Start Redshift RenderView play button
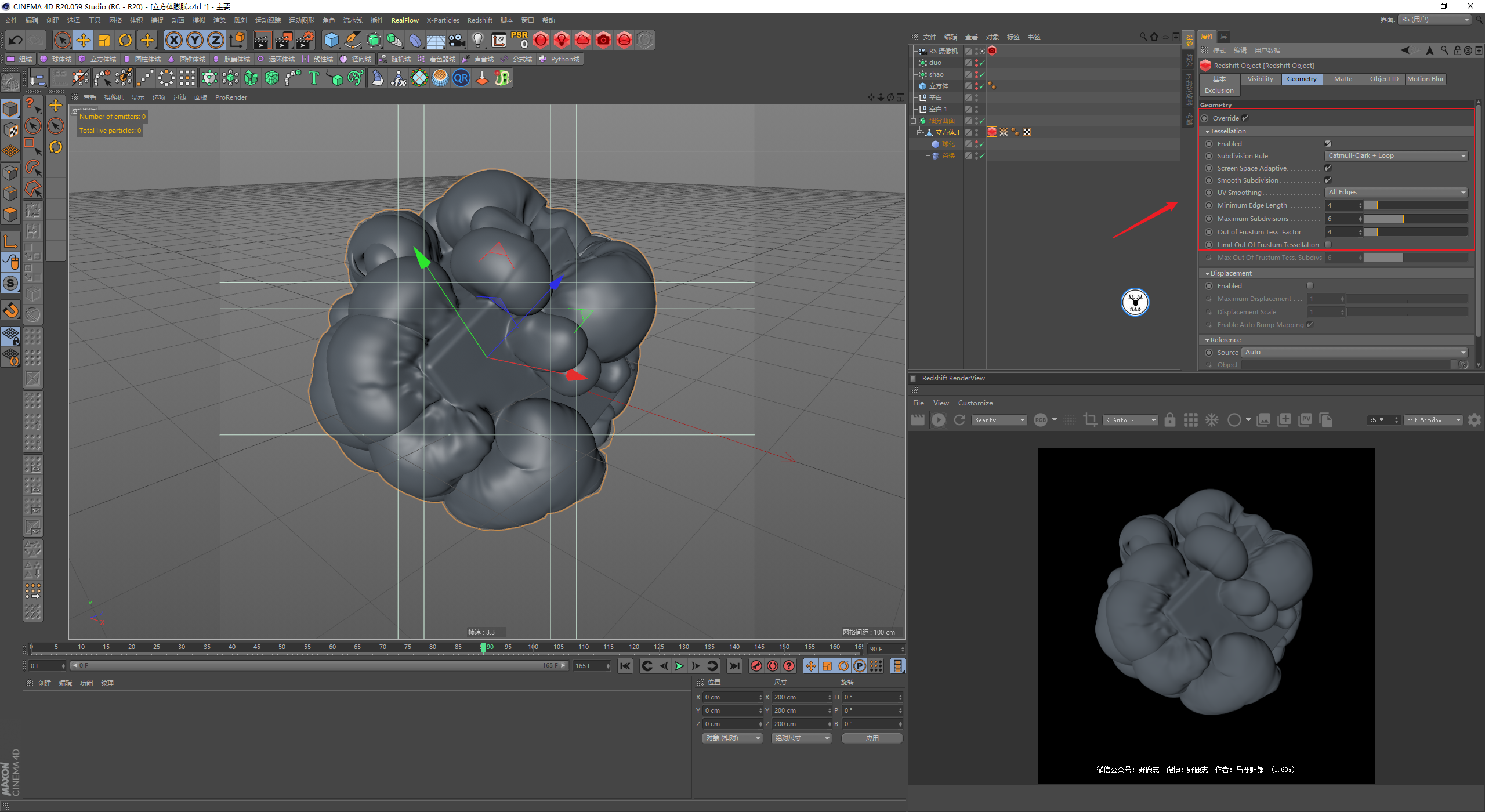The height and width of the screenshot is (812, 1485). [x=938, y=420]
